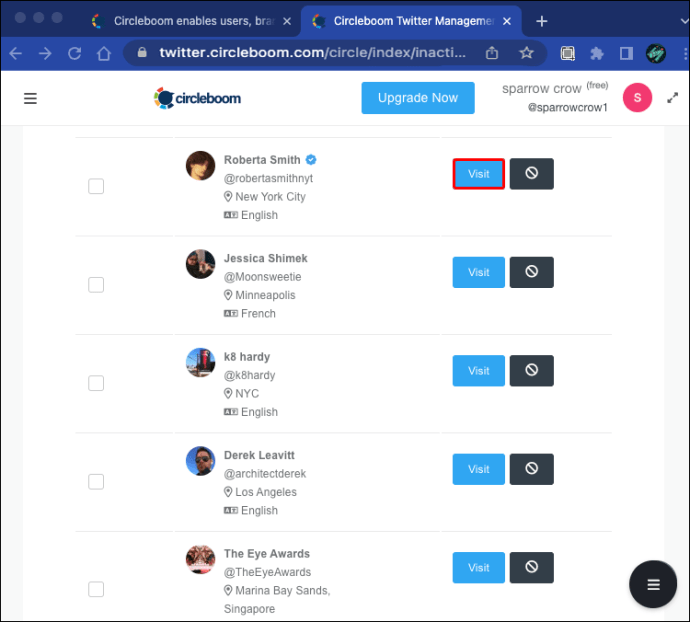The image size is (690, 622).
Task: Click the screenshot extension icon in the toolbar
Action: click(x=568, y=54)
